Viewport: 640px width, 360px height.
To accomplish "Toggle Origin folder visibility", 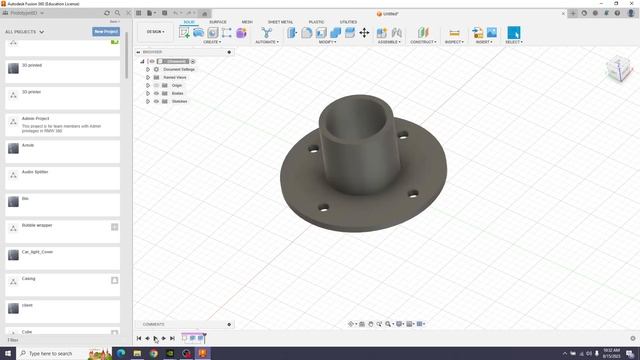I will (156, 85).
